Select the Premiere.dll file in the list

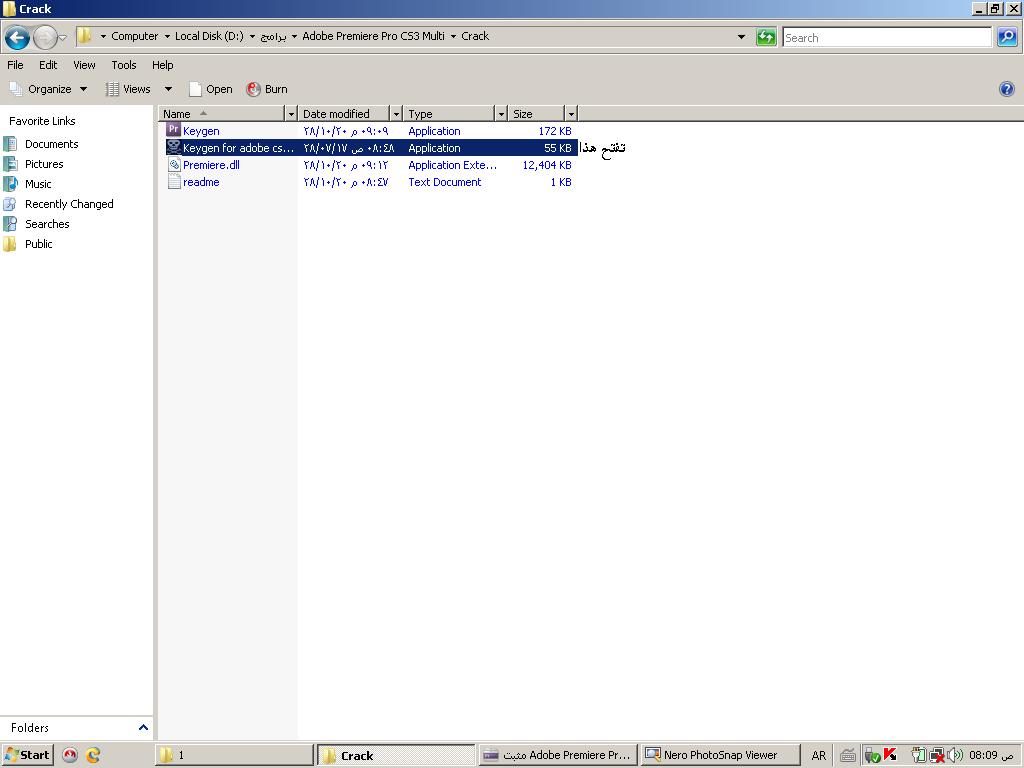pyautogui.click(x=211, y=165)
